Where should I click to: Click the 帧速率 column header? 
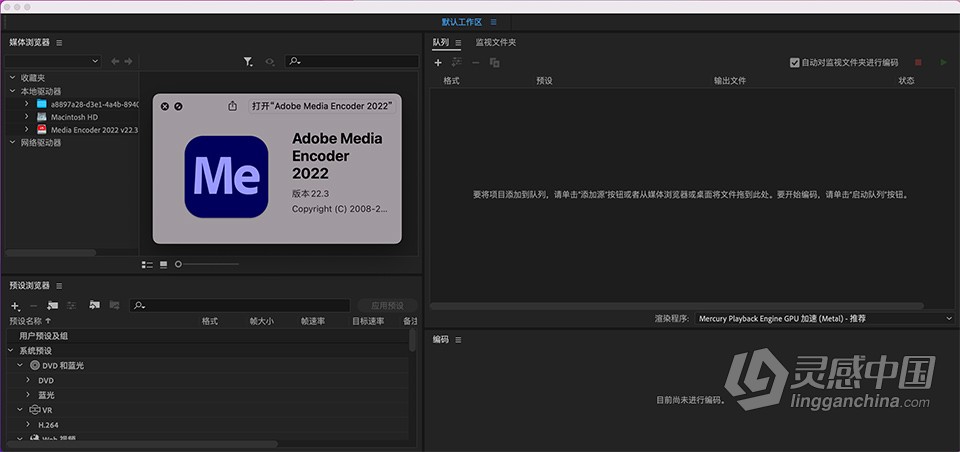tap(312, 321)
